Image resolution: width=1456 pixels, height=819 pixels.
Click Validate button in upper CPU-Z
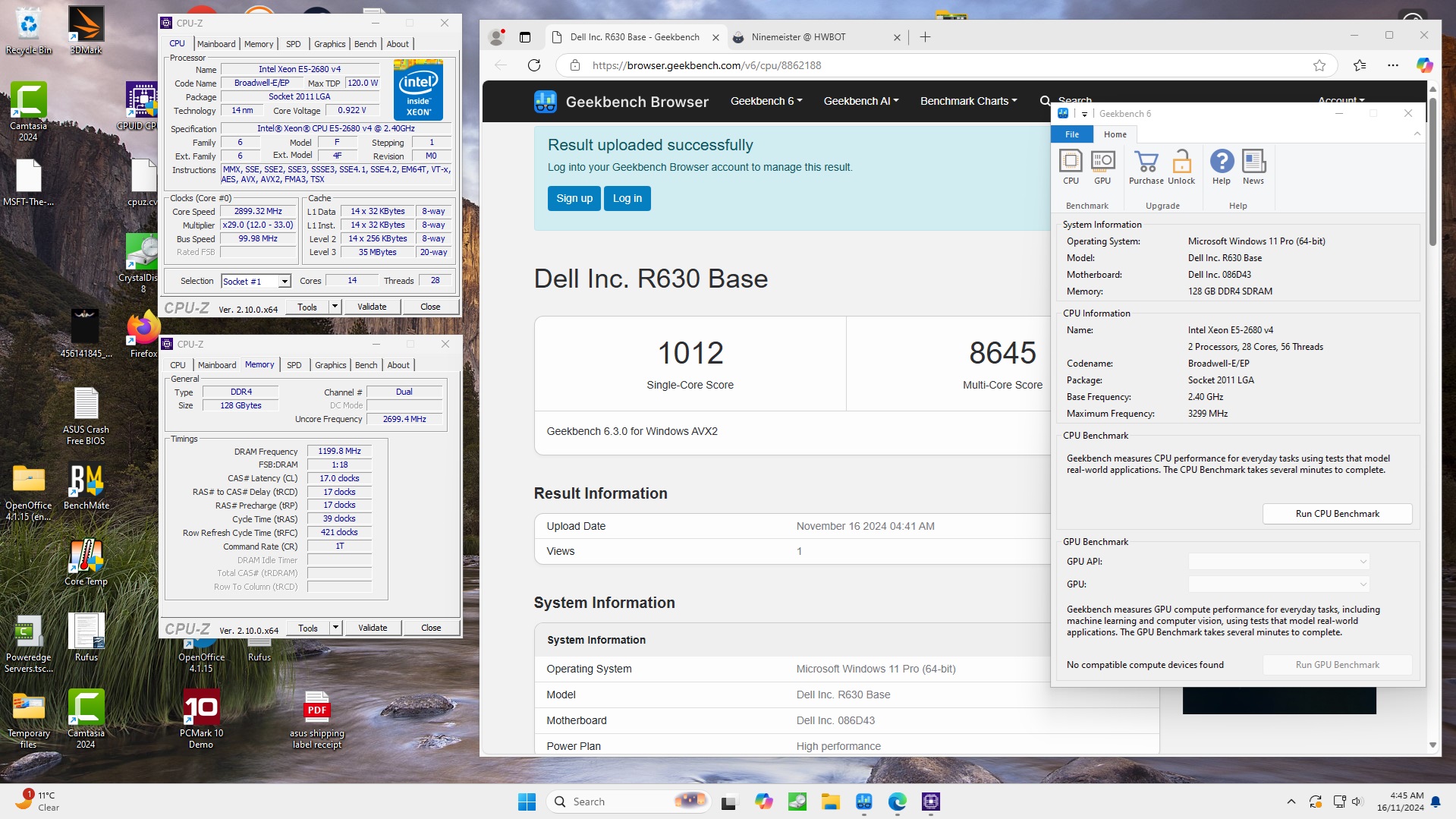click(372, 307)
